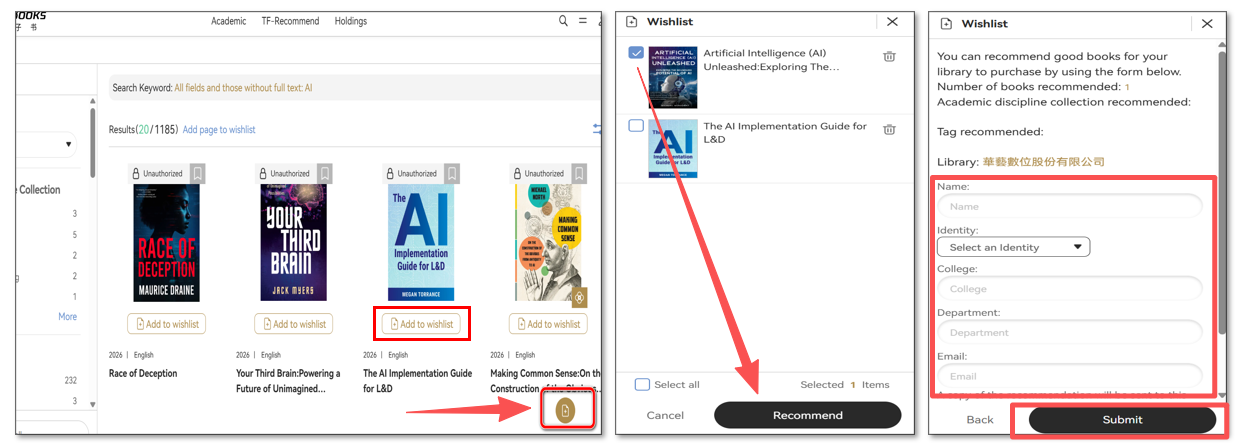
Task: Focus the College input field
Action: point(1069,289)
